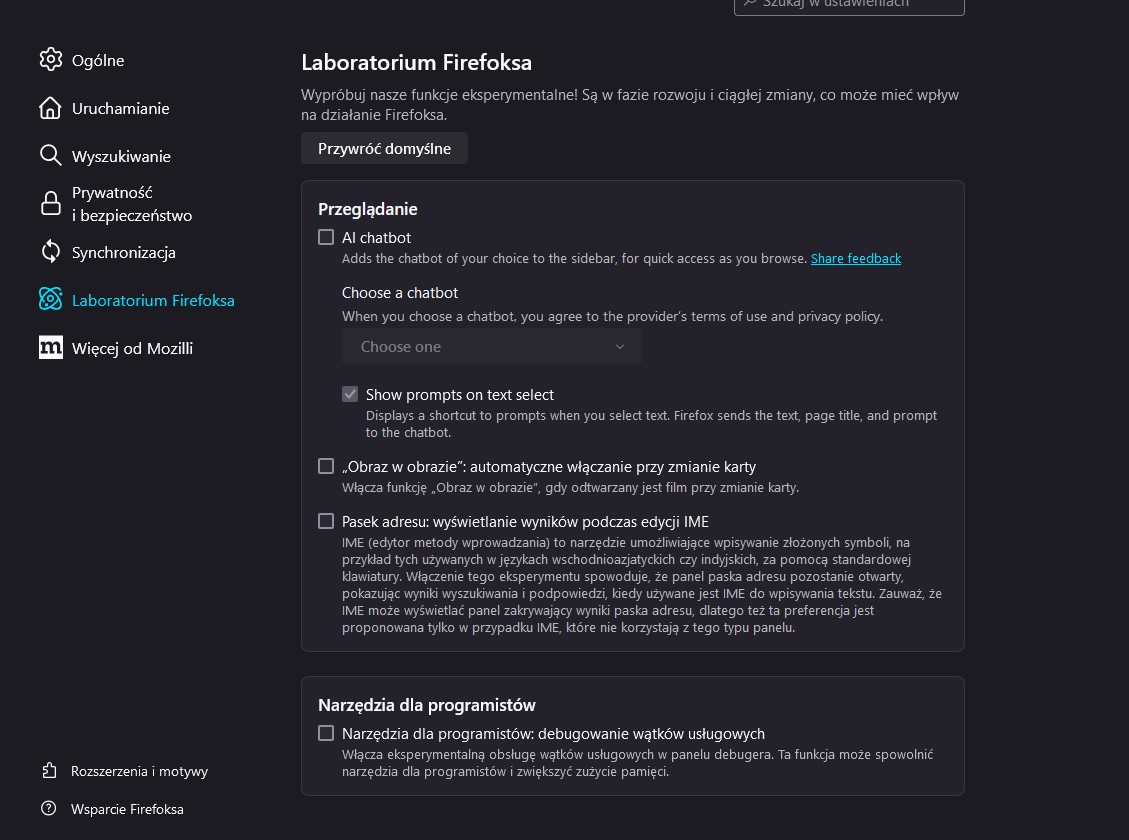Open Prywatność i bezpieczeństwo settings section
The width and height of the screenshot is (1129, 840).
click(x=131, y=204)
